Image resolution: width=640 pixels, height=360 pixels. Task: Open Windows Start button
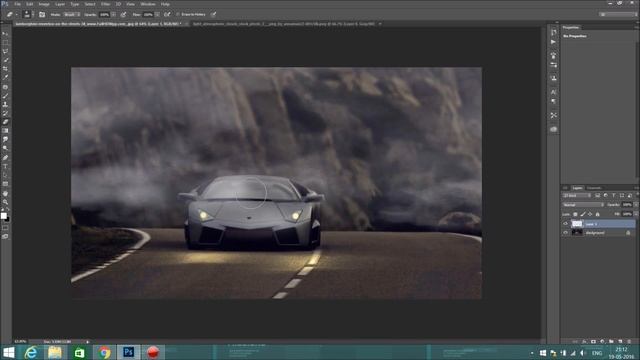click(x=9, y=352)
